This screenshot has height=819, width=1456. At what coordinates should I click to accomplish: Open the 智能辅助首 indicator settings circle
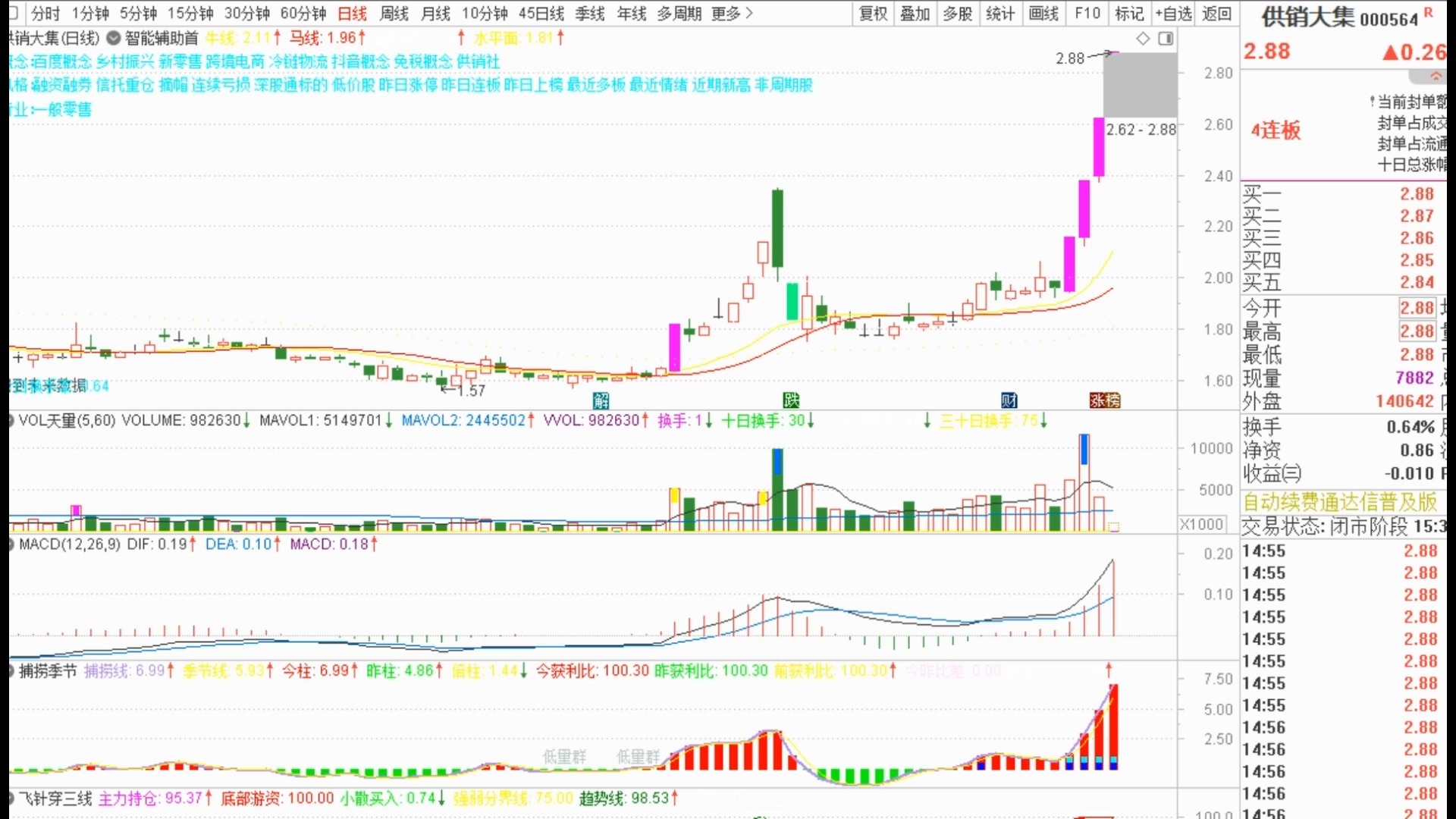click(114, 38)
